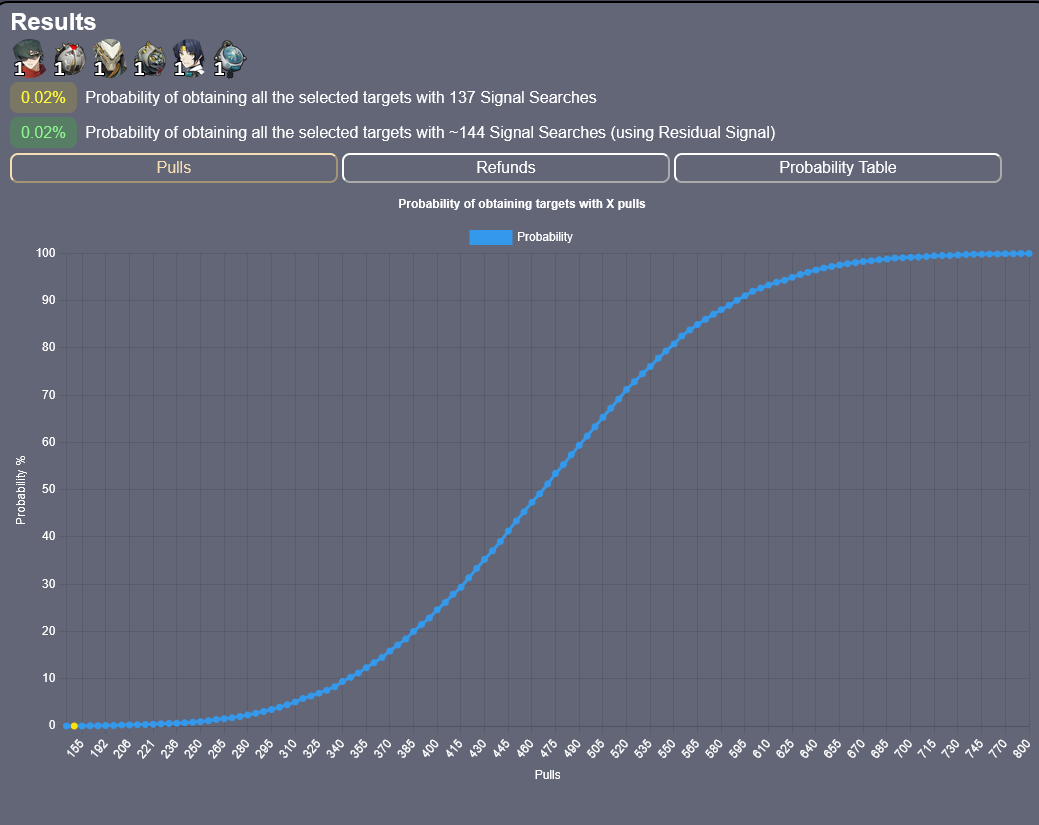
Task: Click the x-axis label '400'
Action: click(x=430, y=748)
